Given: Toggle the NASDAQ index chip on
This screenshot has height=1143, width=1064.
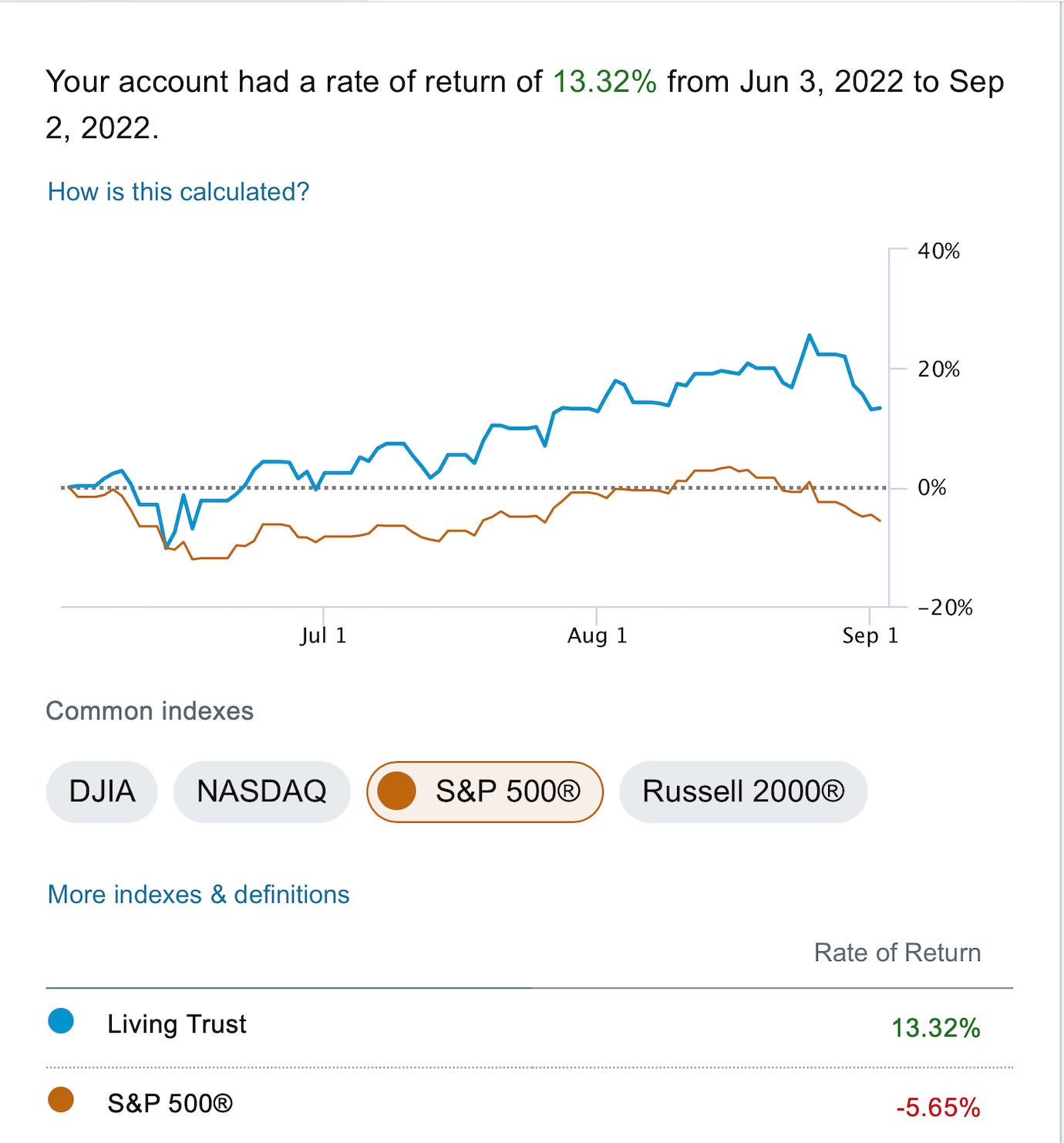Looking at the screenshot, I should coord(261,791).
